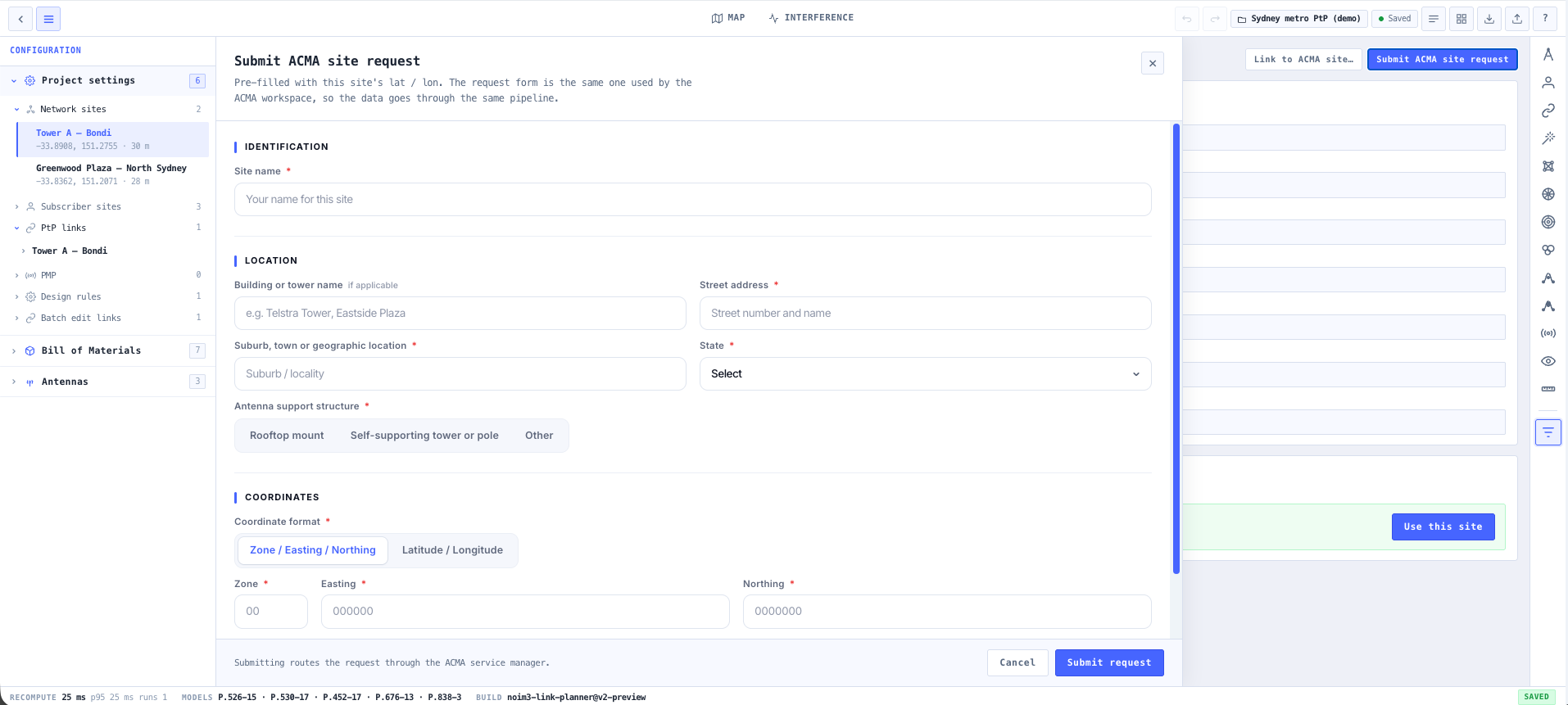Focus the Zone input field
The width and height of the screenshot is (1568, 705).
(271, 612)
